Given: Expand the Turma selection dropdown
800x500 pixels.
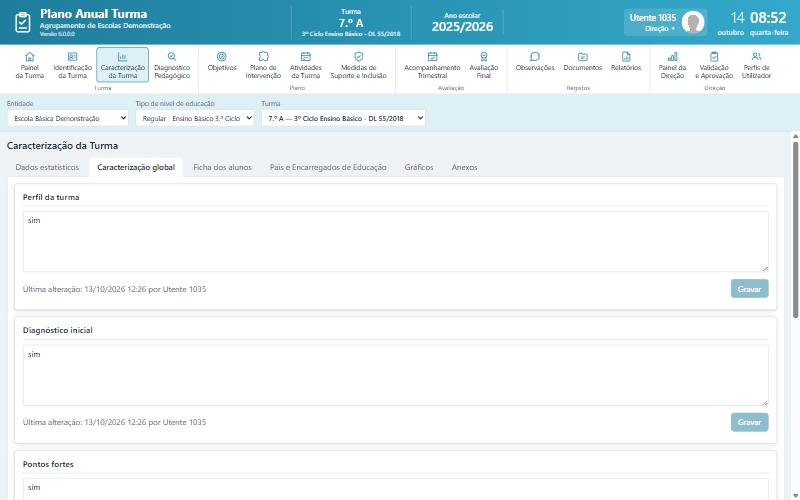Looking at the screenshot, I should 343,118.
